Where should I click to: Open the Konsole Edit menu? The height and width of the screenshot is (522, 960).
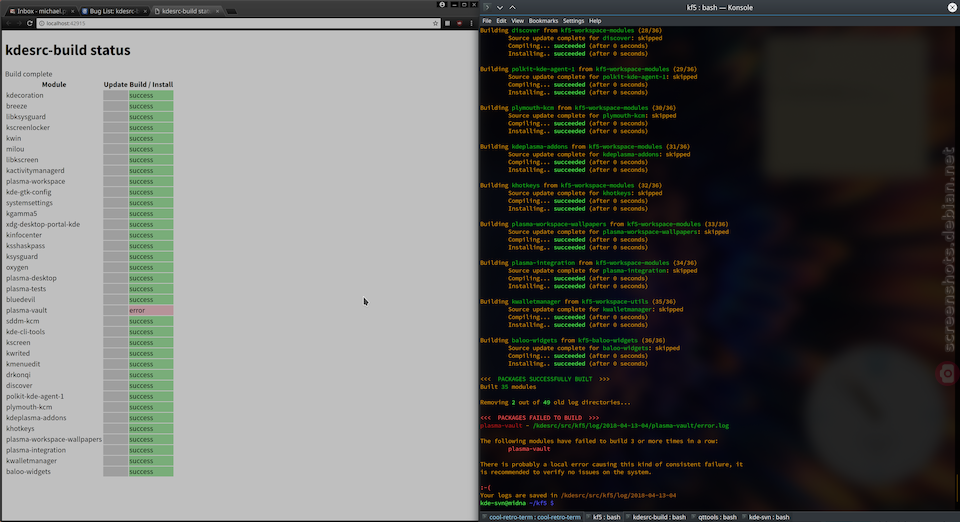(501, 21)
